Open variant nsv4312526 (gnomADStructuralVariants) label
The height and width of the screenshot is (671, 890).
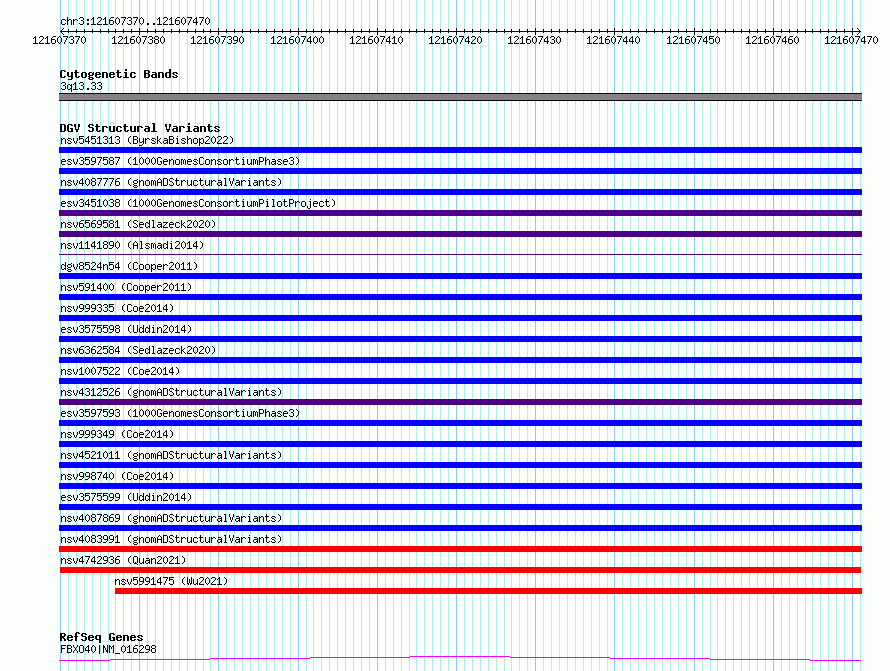pos(171,392)
